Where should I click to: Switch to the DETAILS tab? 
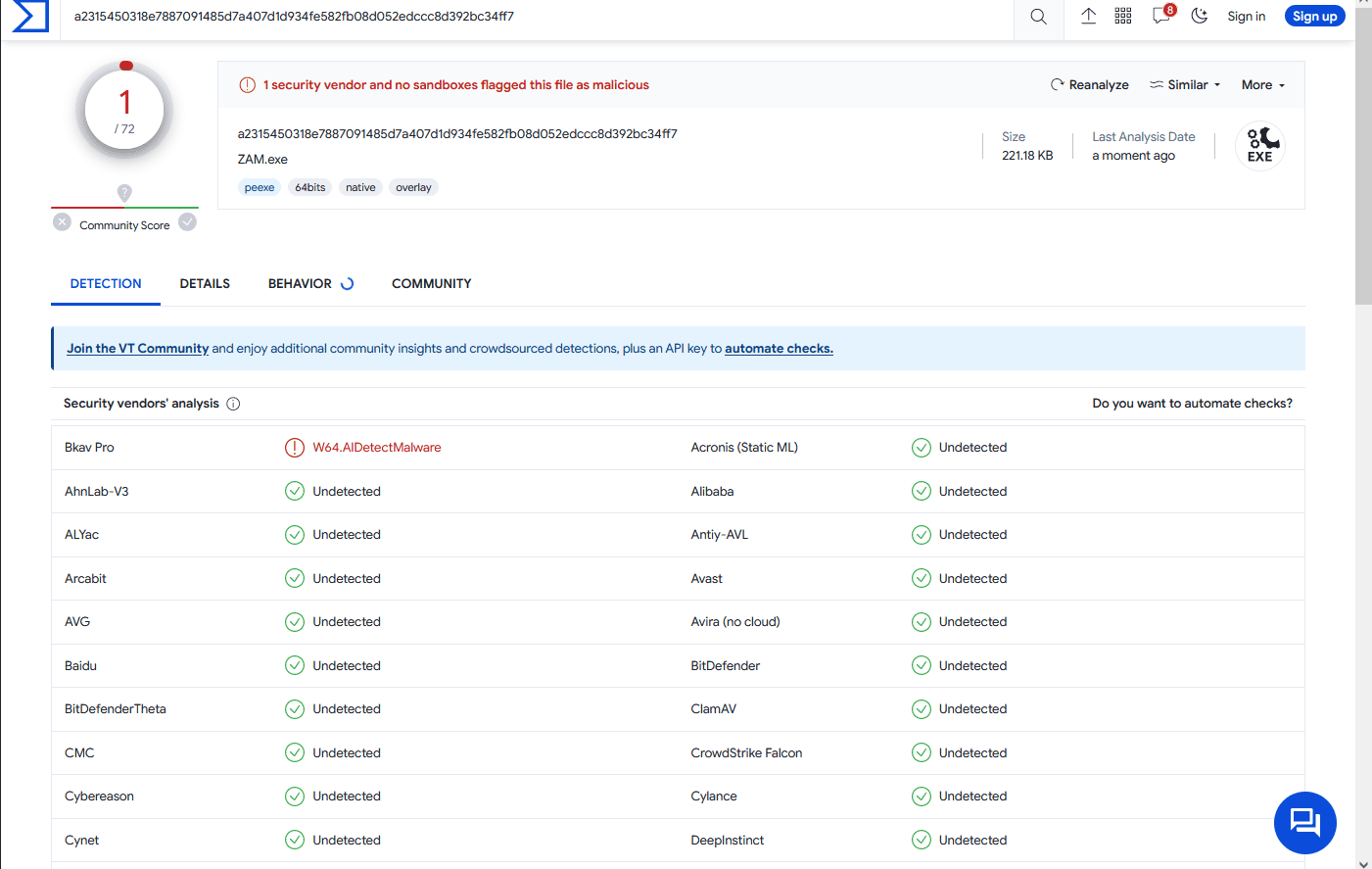tap(205, 284)
